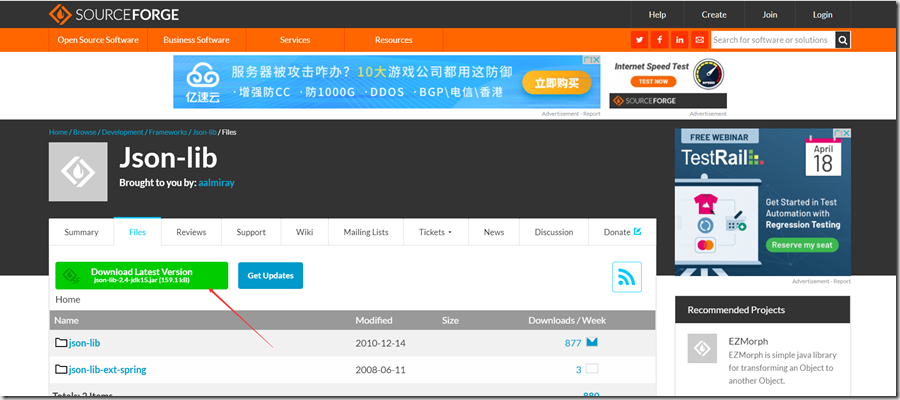Open the json-lib folder link
Image resolution: width=900 pixels, height=400 pixels.
tap(84, 343)
